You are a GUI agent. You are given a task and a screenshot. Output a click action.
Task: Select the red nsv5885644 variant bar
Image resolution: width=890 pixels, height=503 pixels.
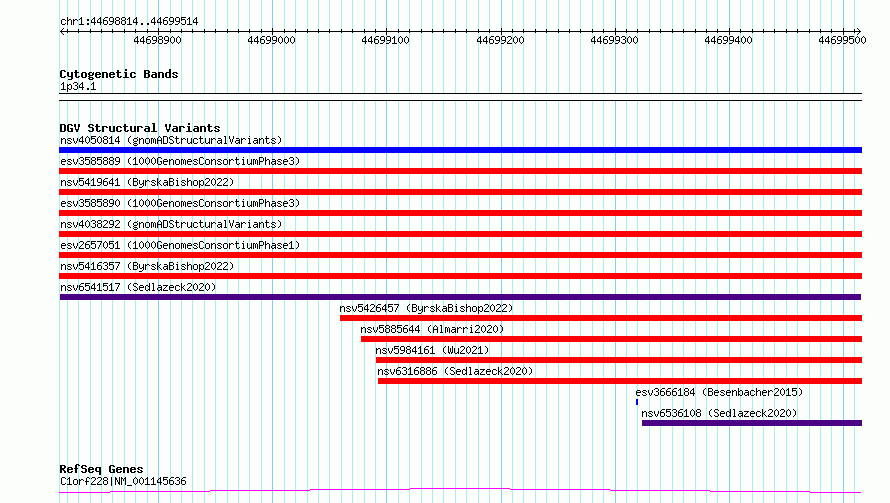611,339
